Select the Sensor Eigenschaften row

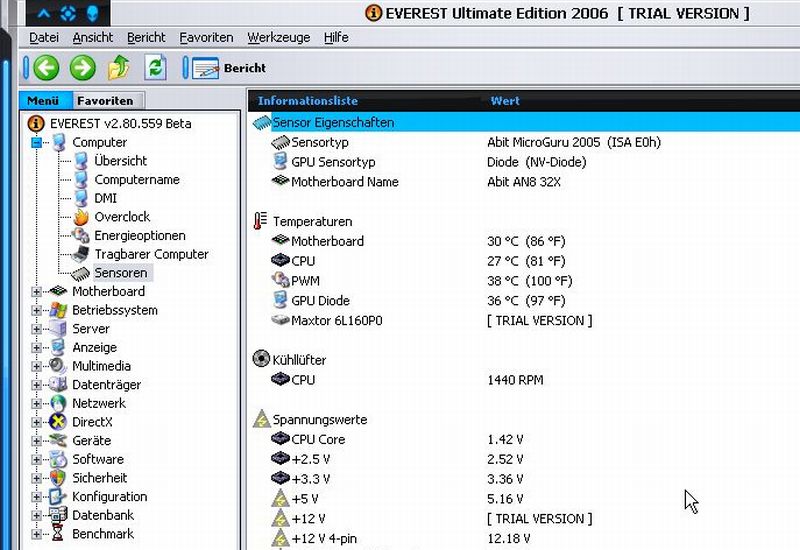tap(524, 122)
